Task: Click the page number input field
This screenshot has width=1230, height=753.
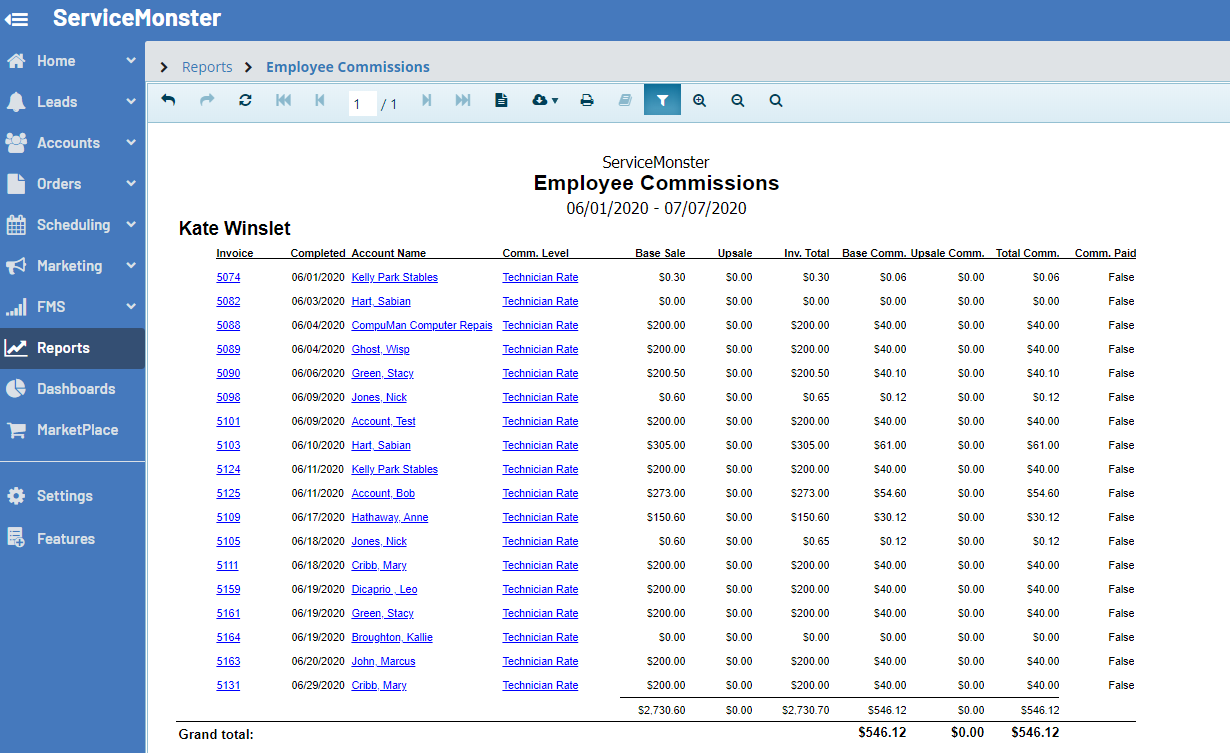Action: coord(362,103)
